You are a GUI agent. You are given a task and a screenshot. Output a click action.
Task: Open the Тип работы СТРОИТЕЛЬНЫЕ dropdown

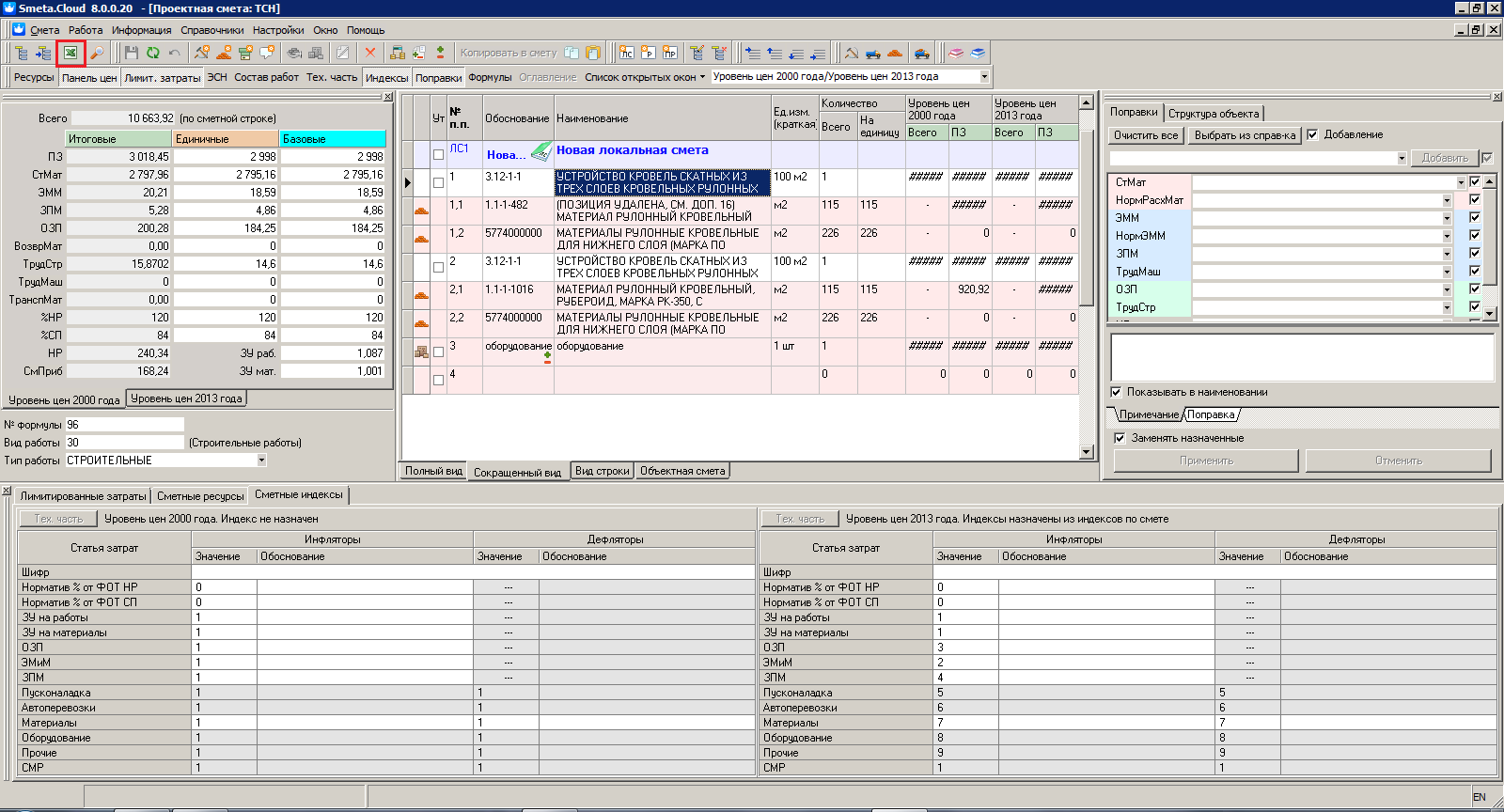(x=261, y=461)
